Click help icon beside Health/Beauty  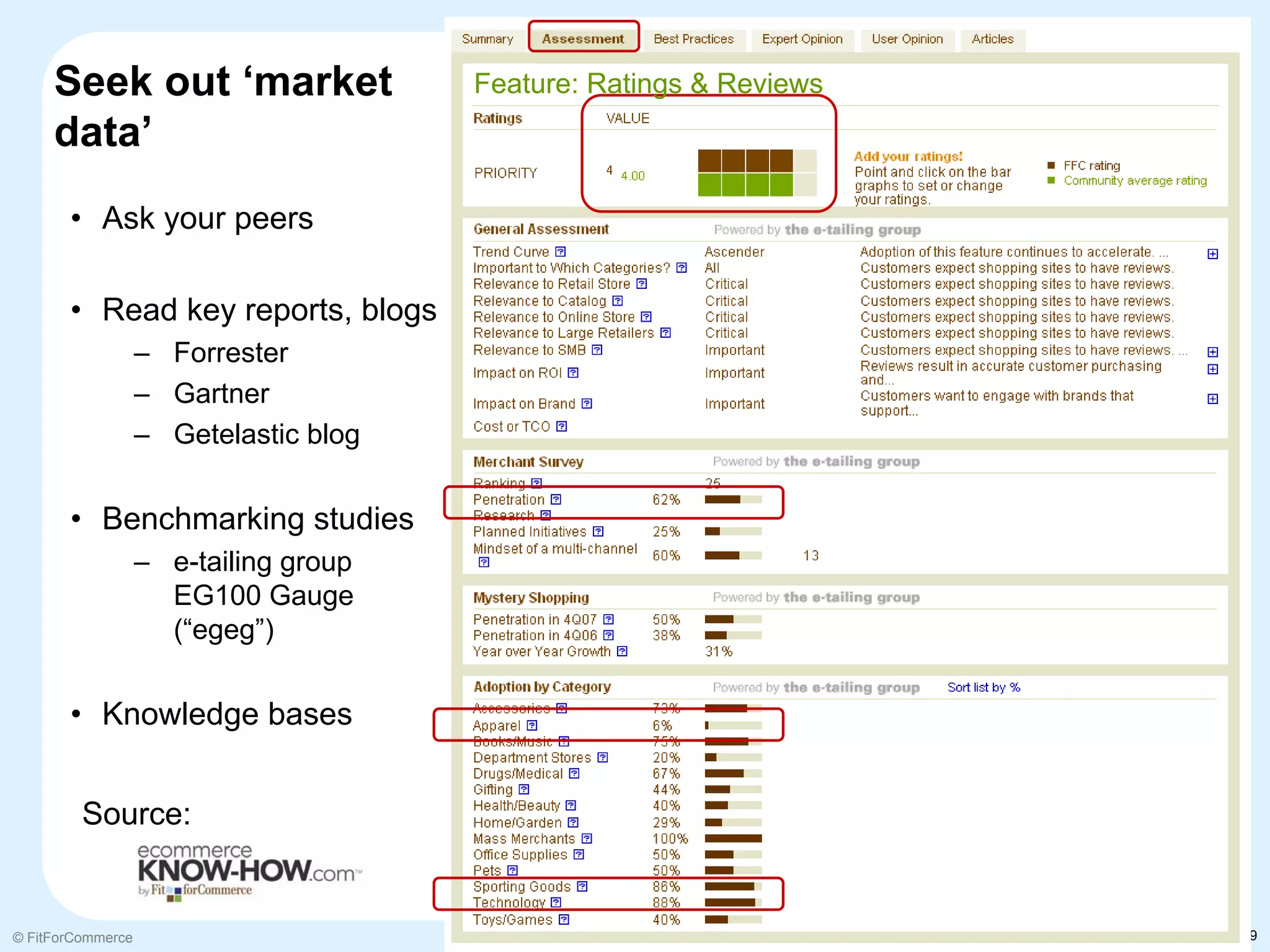pos(571,806)
